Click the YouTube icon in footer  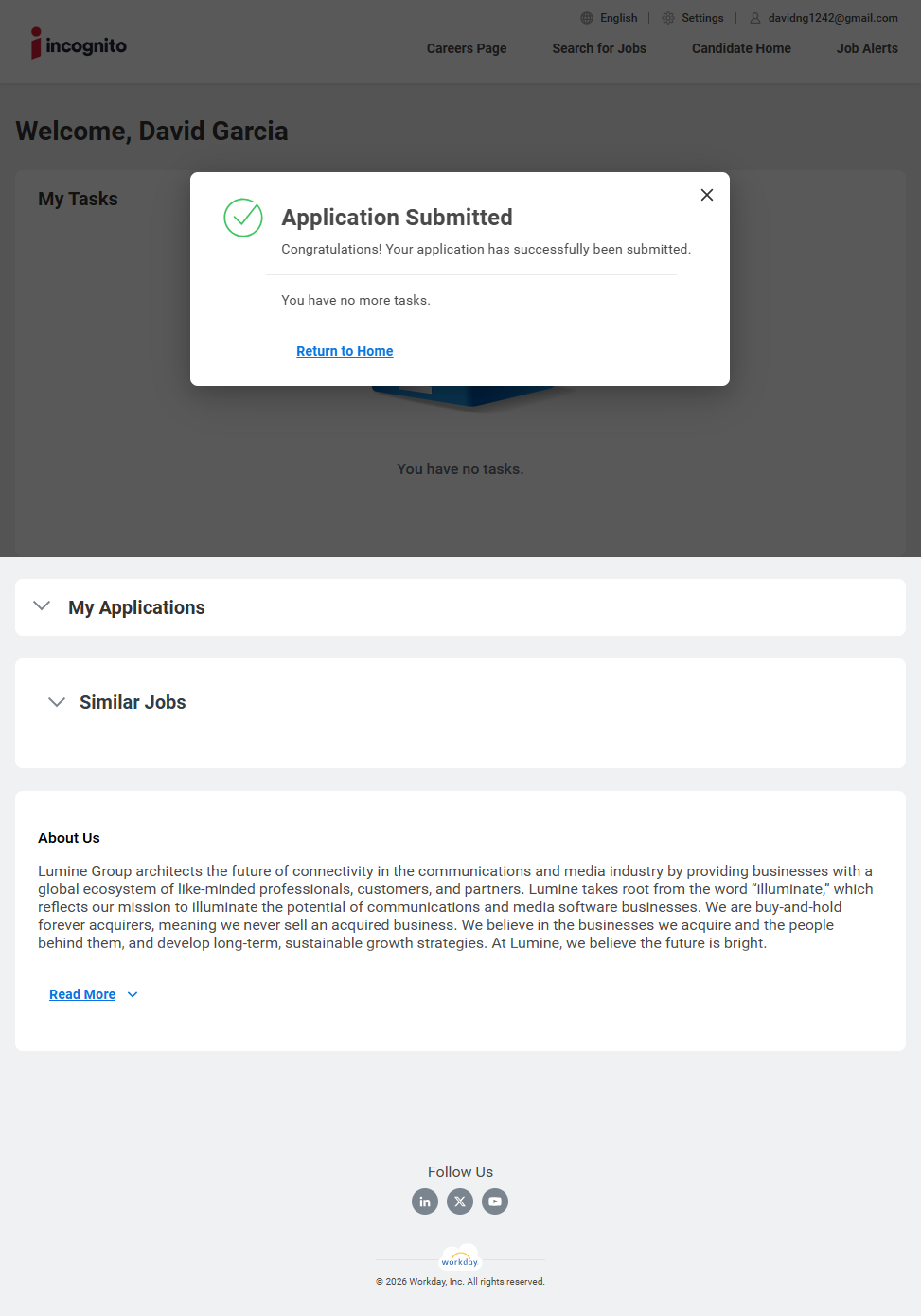pos(495,1202)
